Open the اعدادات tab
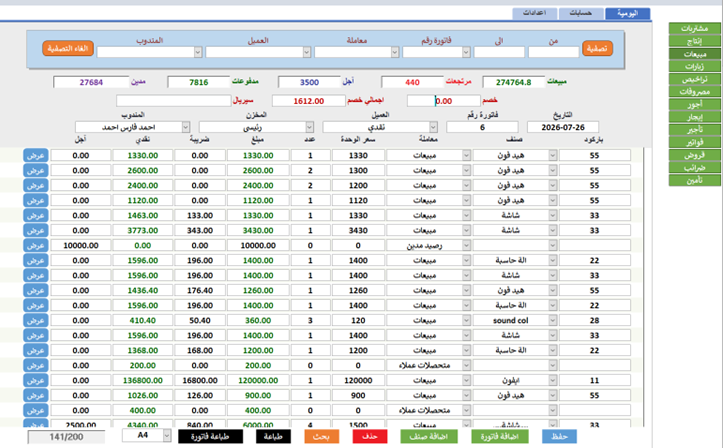 534,13
